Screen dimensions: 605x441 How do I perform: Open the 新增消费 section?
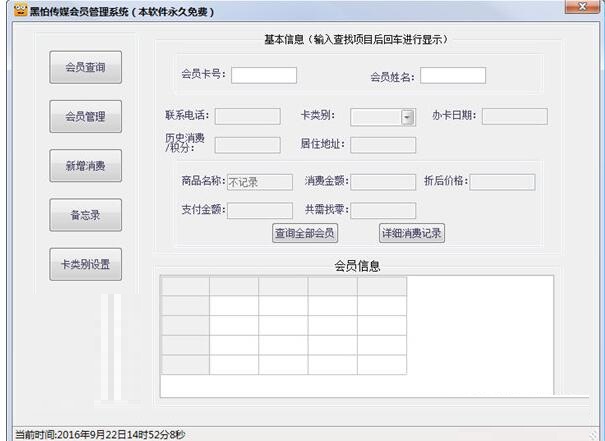[x=86, y=166]
